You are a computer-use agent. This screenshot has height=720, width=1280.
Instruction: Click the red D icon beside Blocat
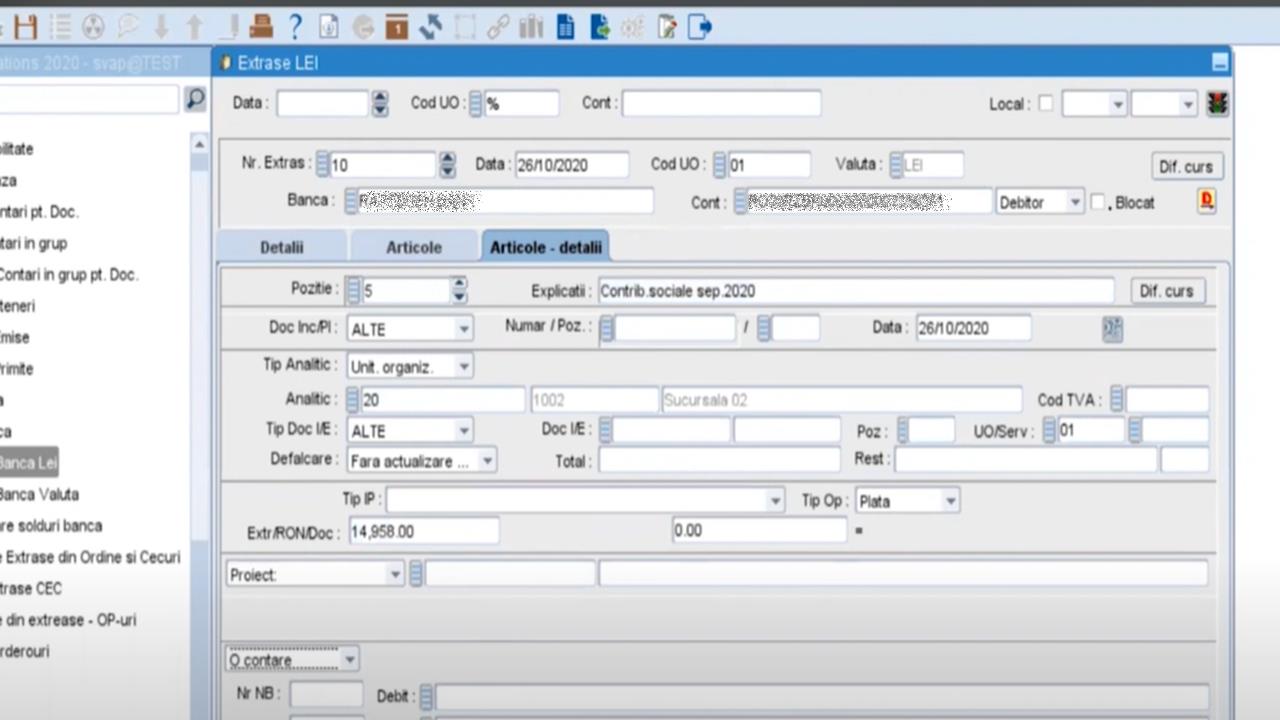click(x=1207, y=201)
